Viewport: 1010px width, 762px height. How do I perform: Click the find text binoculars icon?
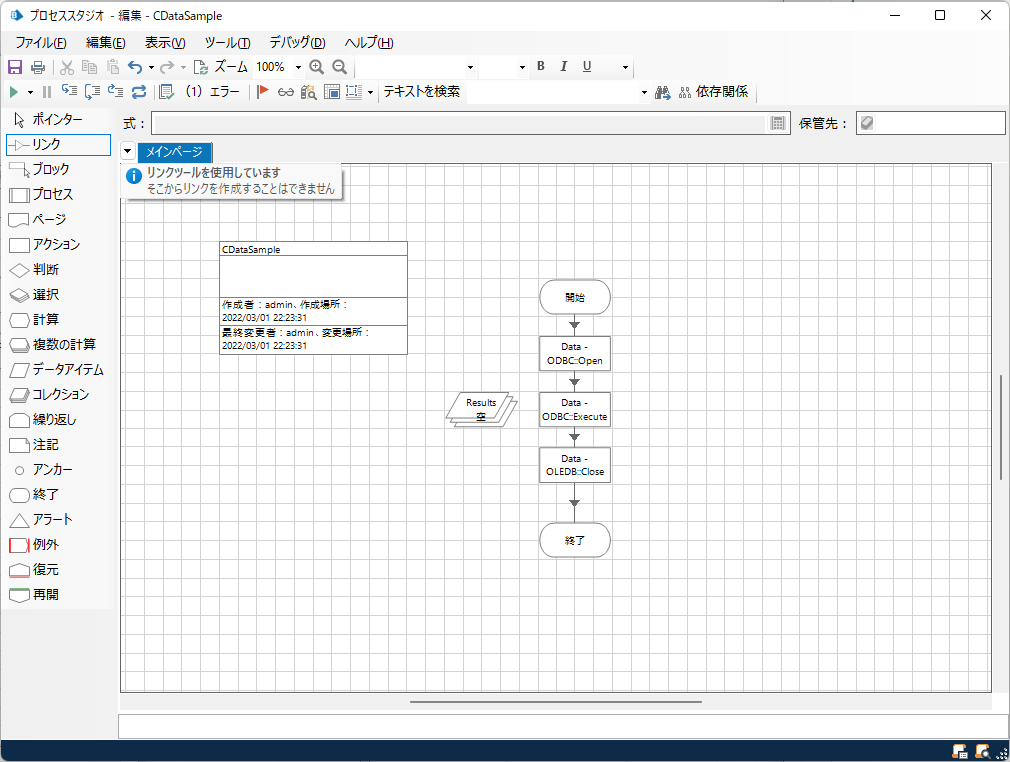662,93
